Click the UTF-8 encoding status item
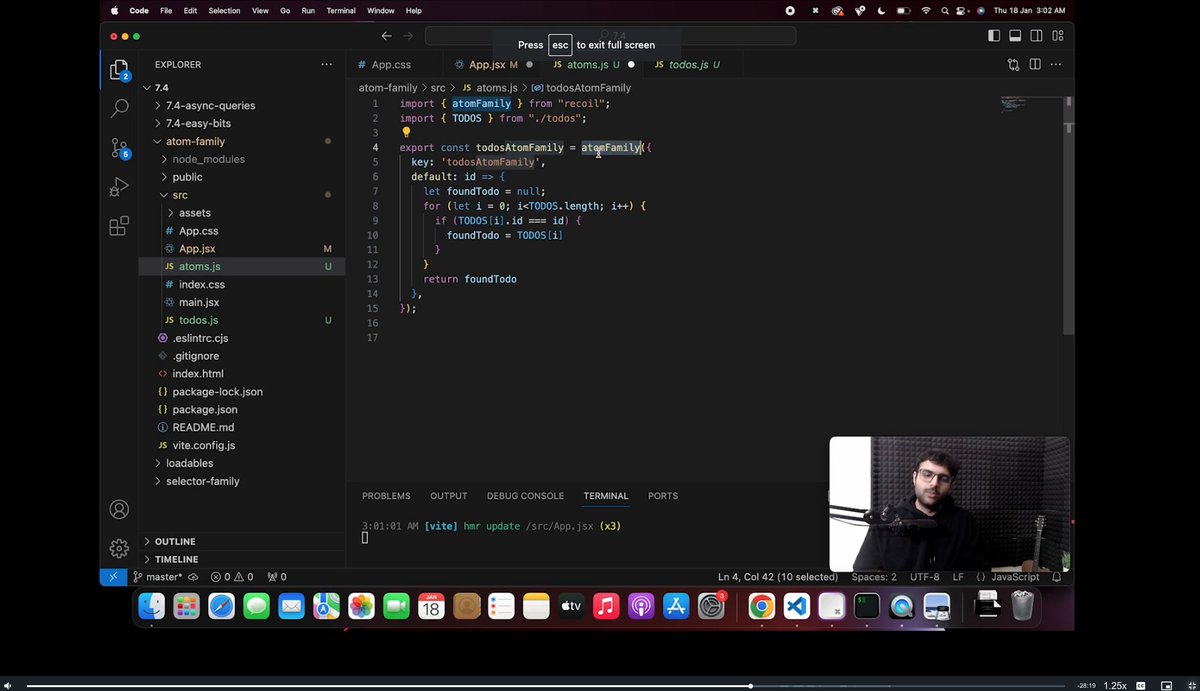Image resolution: width=1200 pixels, height=691 pixels. pyautogui.click(x=925, y=577)
